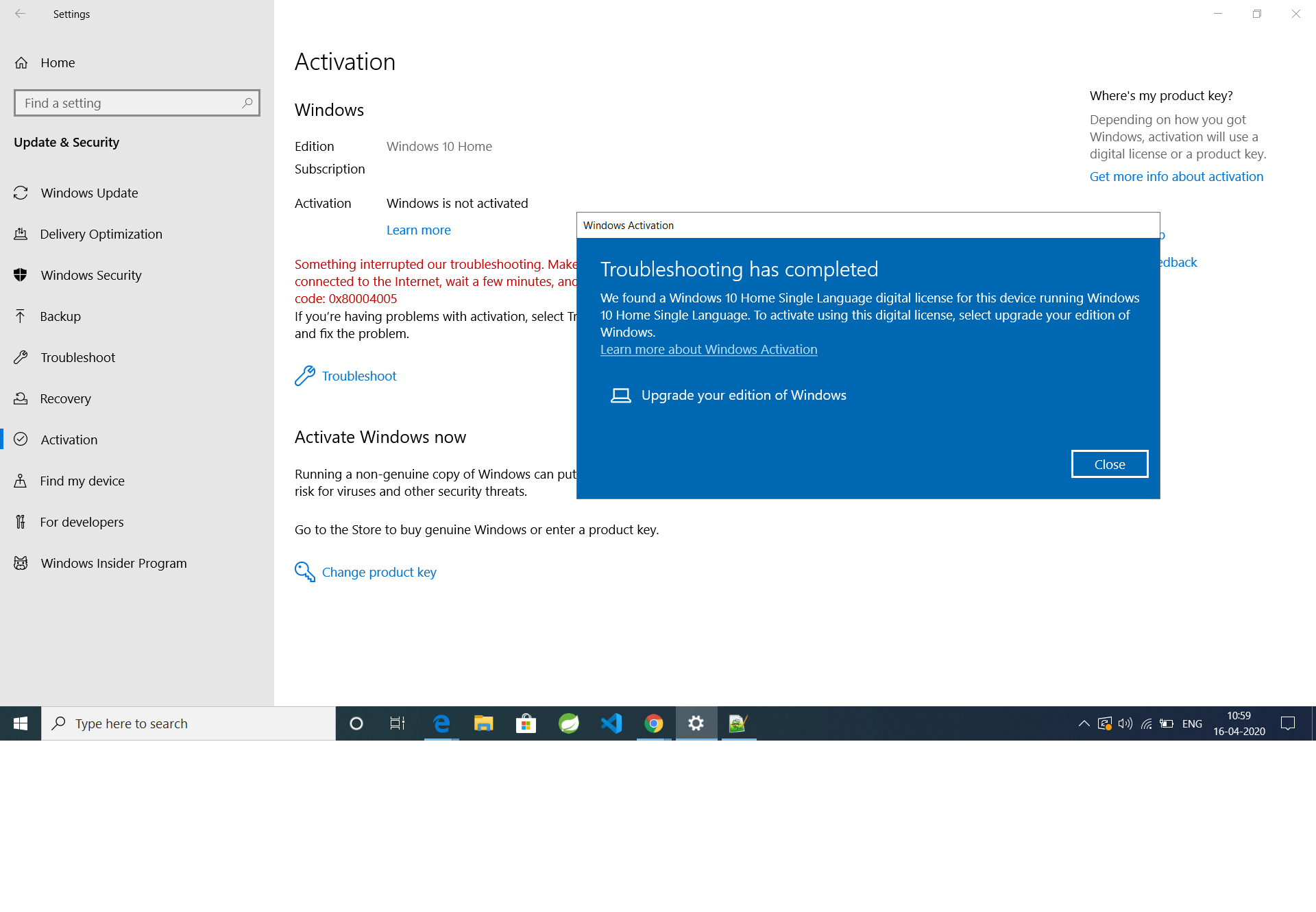Click the Windows Update refresh icon
Image resolution: width=1316 pixels, height=912 pixels.
click(x=21, y=193)
